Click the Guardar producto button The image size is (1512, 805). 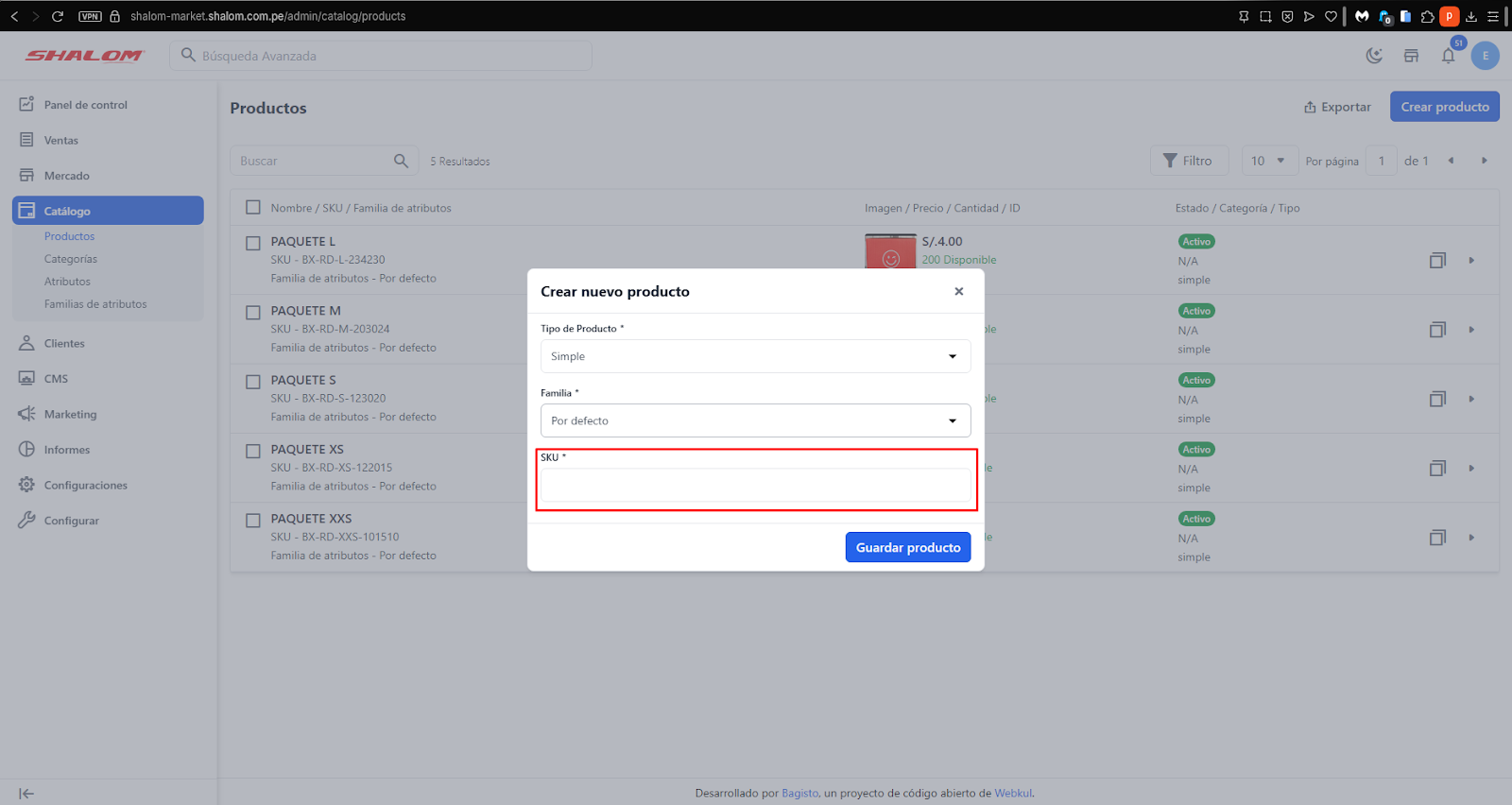click(907, 547)
